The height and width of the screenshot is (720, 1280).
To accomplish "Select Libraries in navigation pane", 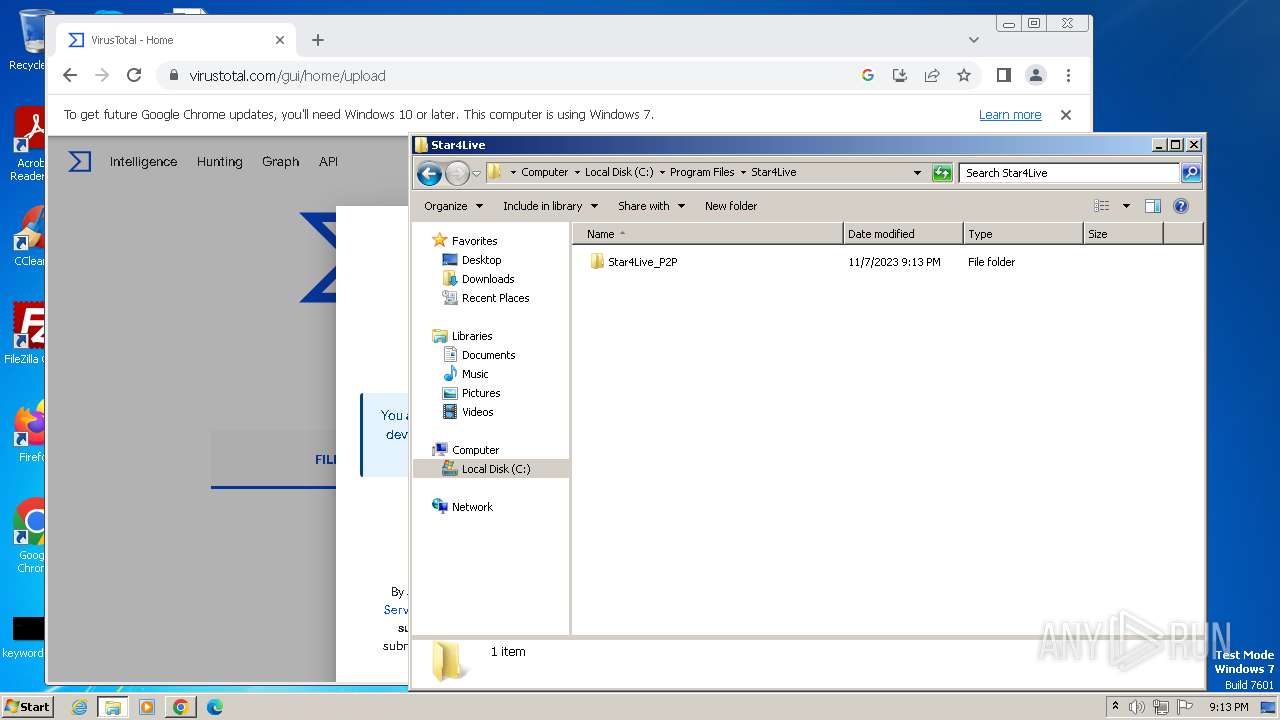I will click(x=472, y=336).
